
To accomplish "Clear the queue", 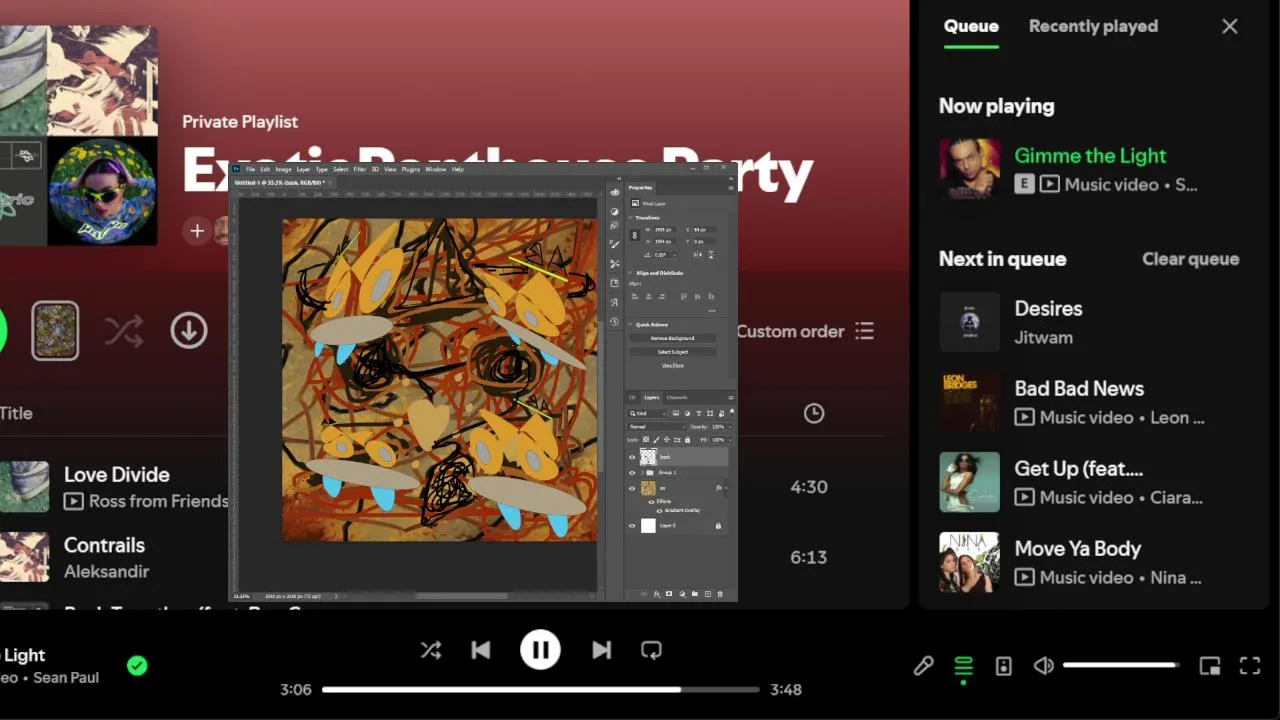I will click(1190, 259).
